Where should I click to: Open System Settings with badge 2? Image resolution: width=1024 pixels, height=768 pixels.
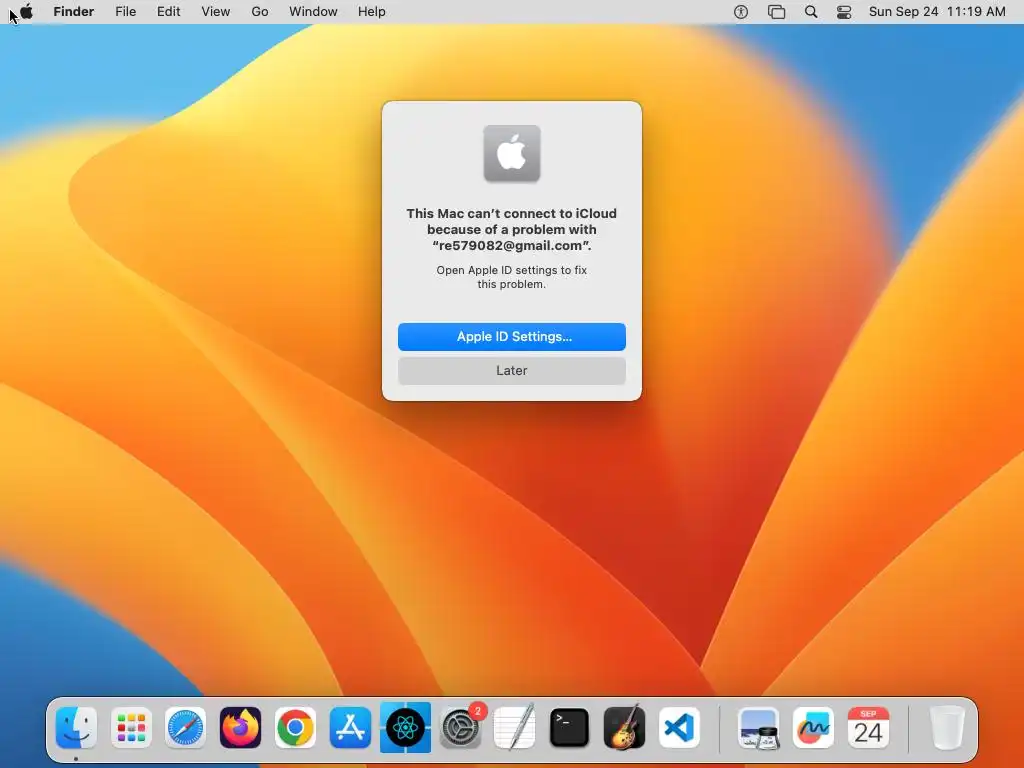[x=460, y=728]
